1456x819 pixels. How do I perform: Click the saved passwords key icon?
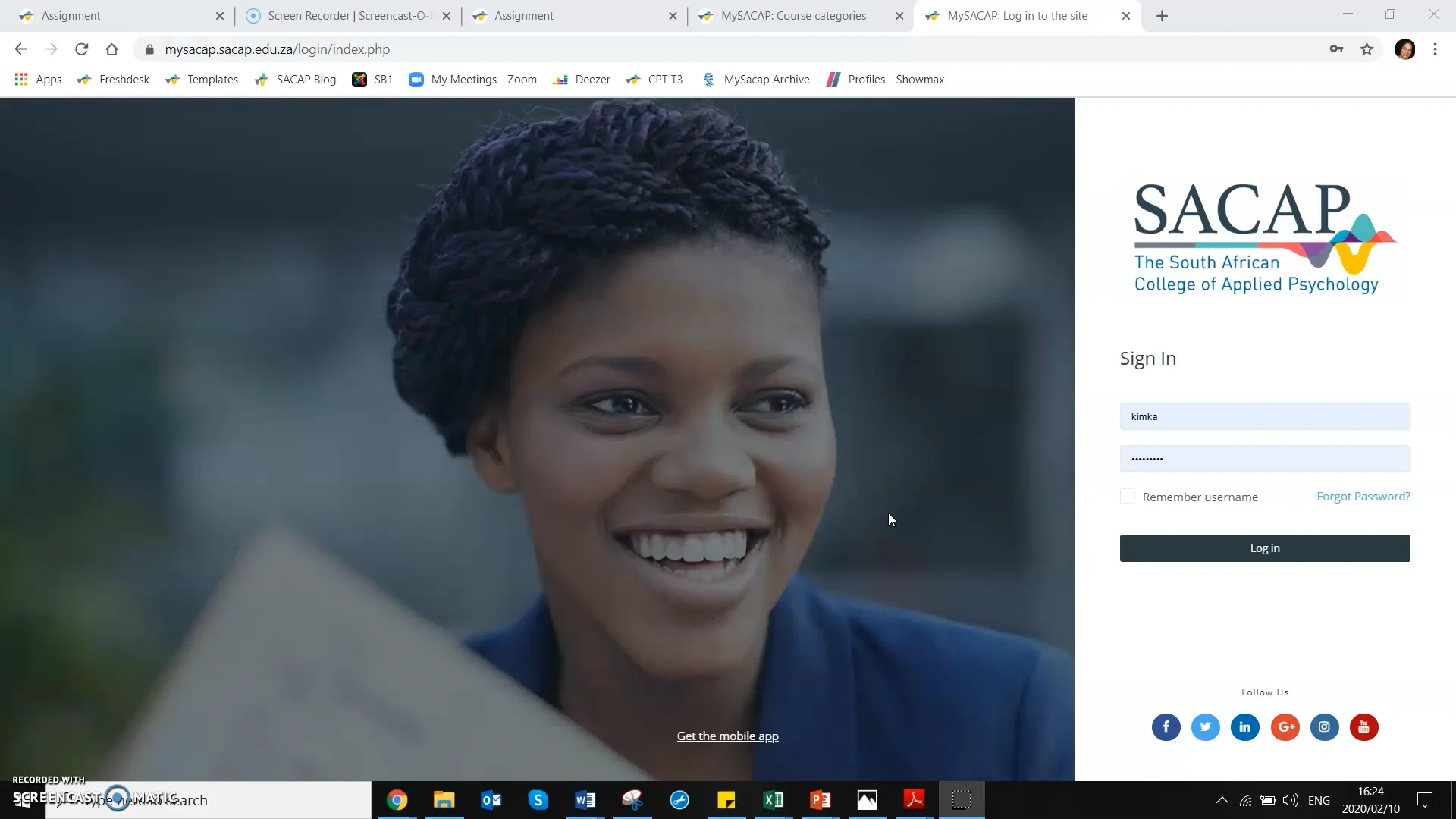click(x=1336, y=49)
